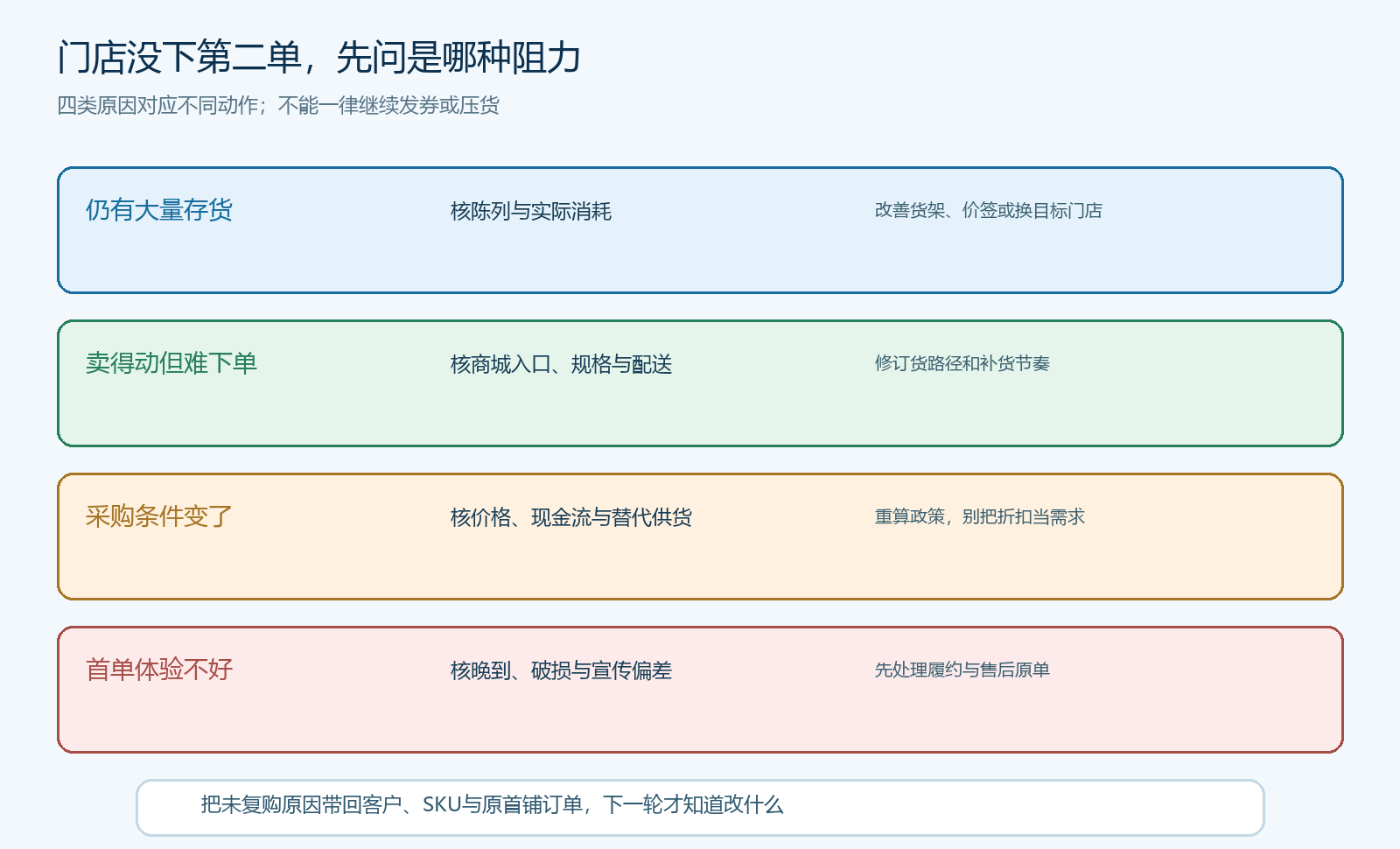Viewport: 1400px width, 849px height.
Task: Select the text 核晚到、破损与宣传偏差
Action: [x=562, y=670]
